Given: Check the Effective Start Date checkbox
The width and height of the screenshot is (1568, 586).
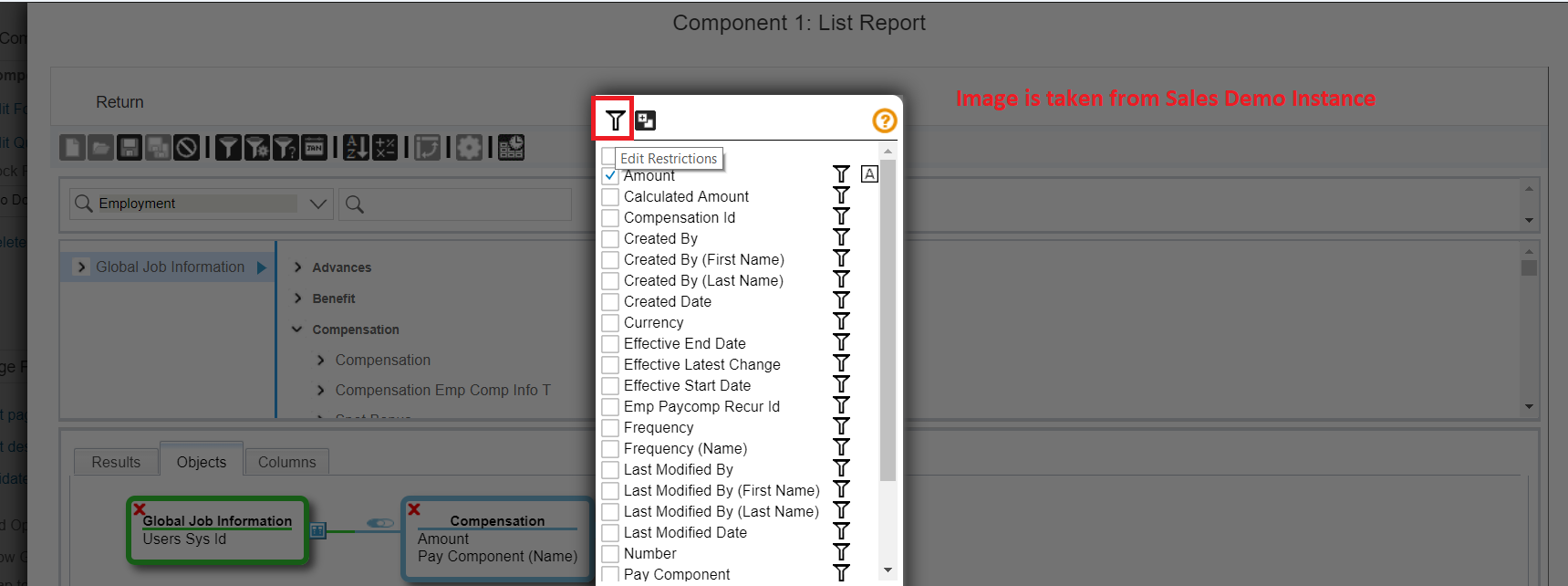Looking at the screenshot, I should [x=610, y=385].
